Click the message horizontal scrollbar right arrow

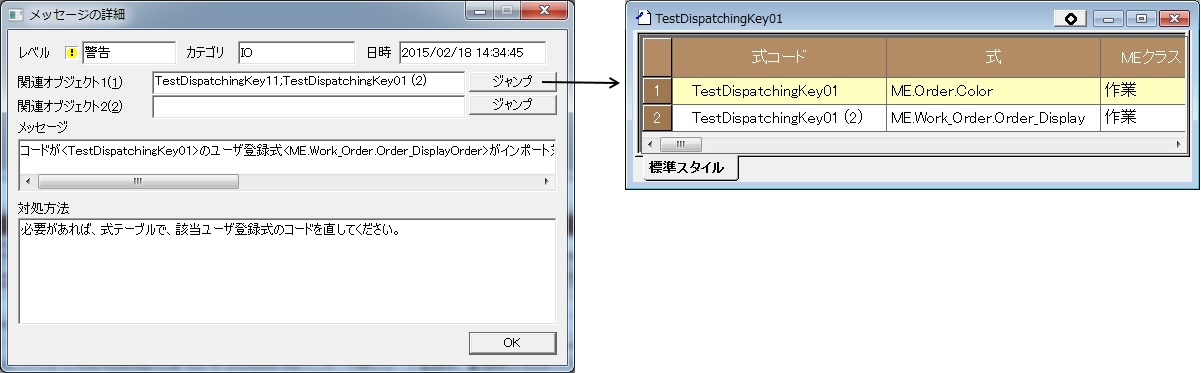(546, 182)
